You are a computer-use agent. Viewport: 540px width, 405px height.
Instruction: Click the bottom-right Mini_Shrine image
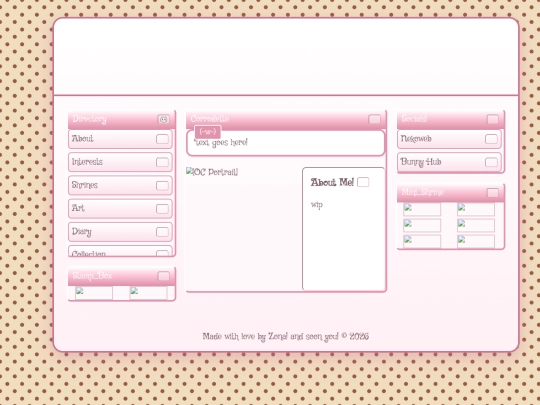(x=476, y=242)
